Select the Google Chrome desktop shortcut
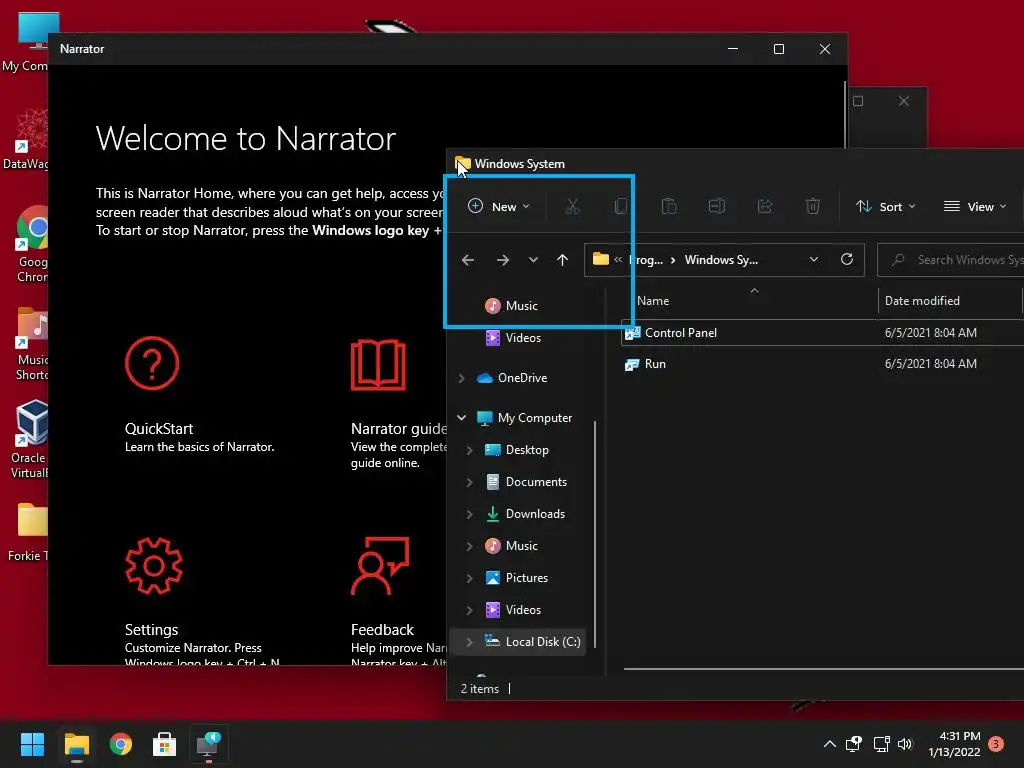 (x=29, y=244)
